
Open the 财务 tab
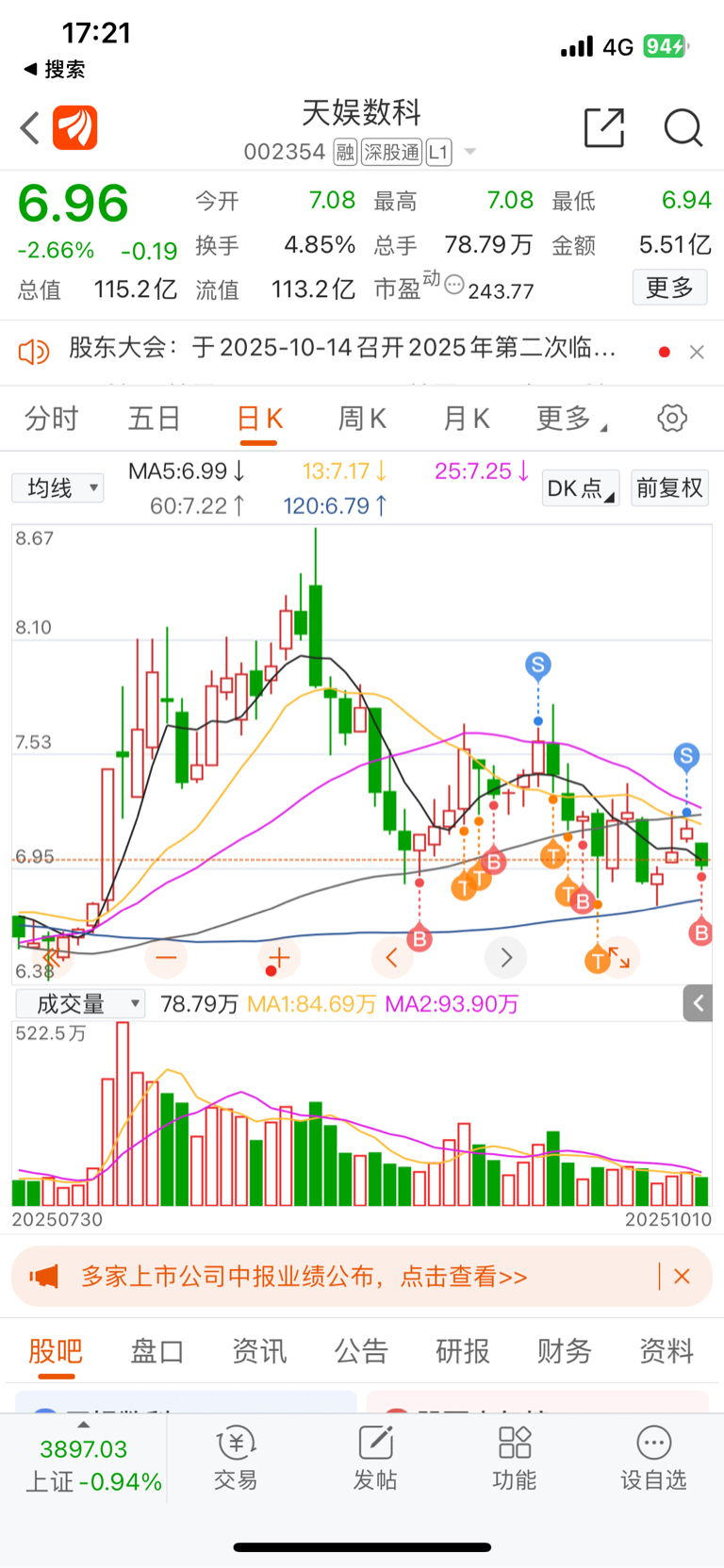(565, 1351)
